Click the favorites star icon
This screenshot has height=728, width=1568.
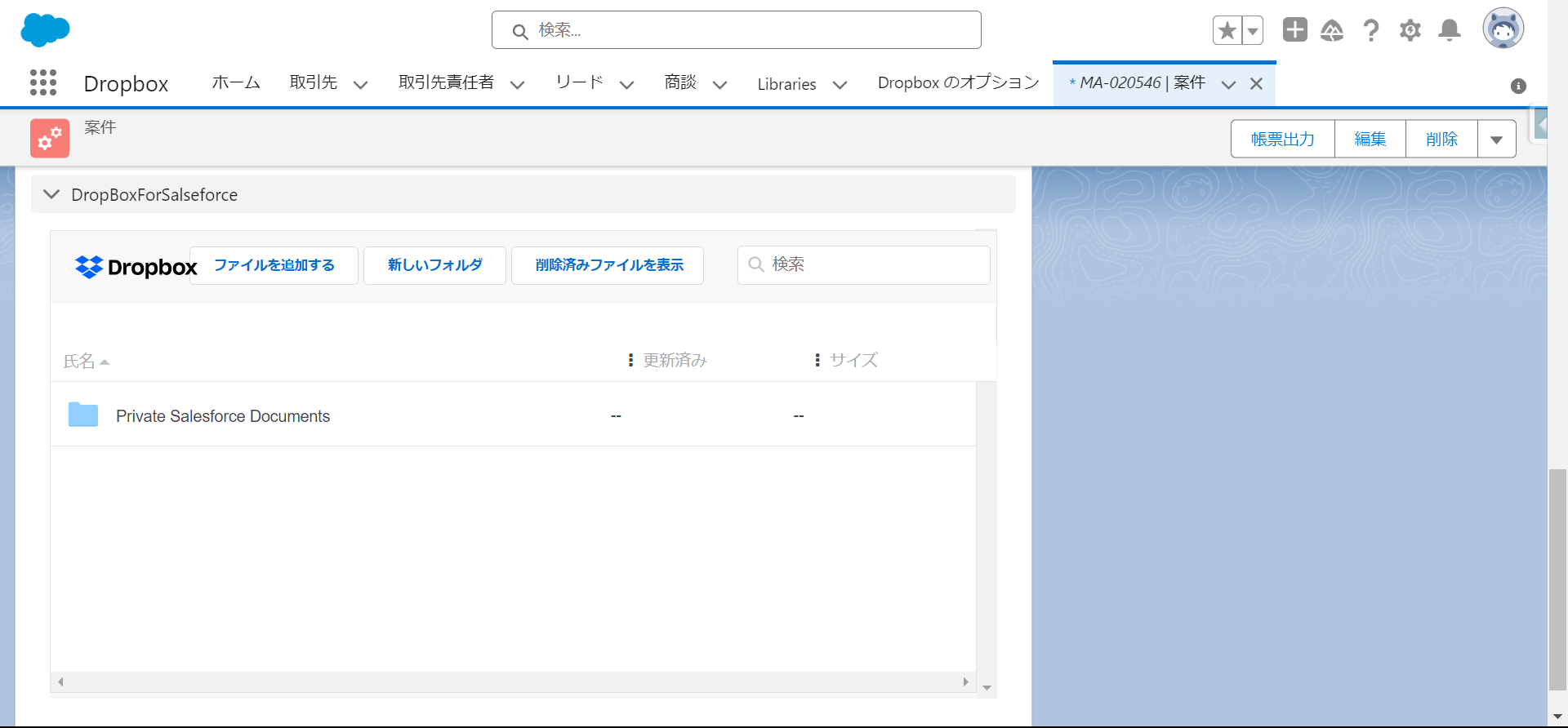click(1227, 31)
